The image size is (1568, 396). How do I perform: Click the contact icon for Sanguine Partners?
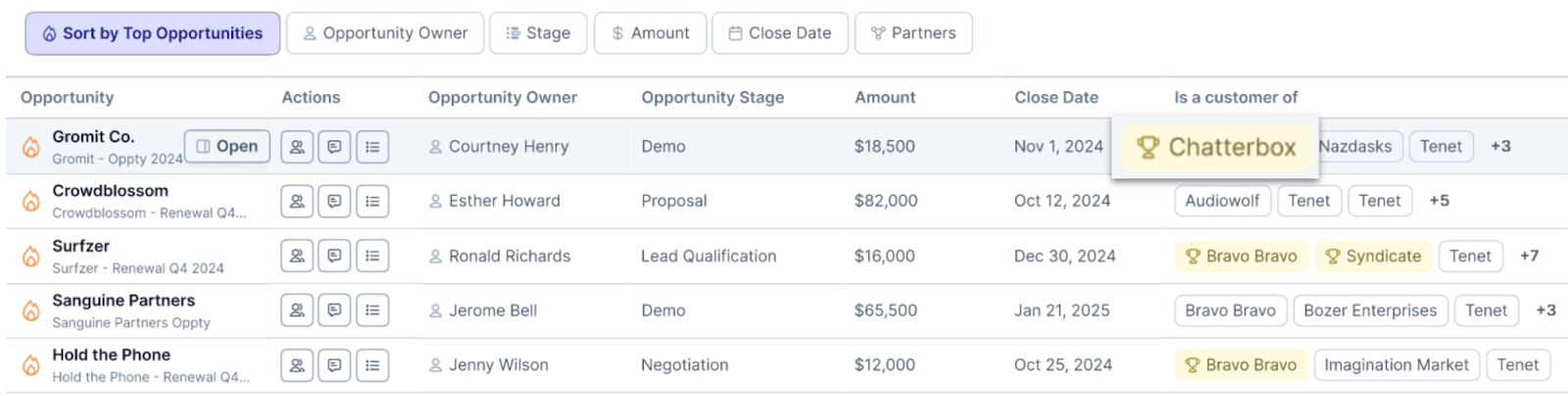tap(297, 311)
